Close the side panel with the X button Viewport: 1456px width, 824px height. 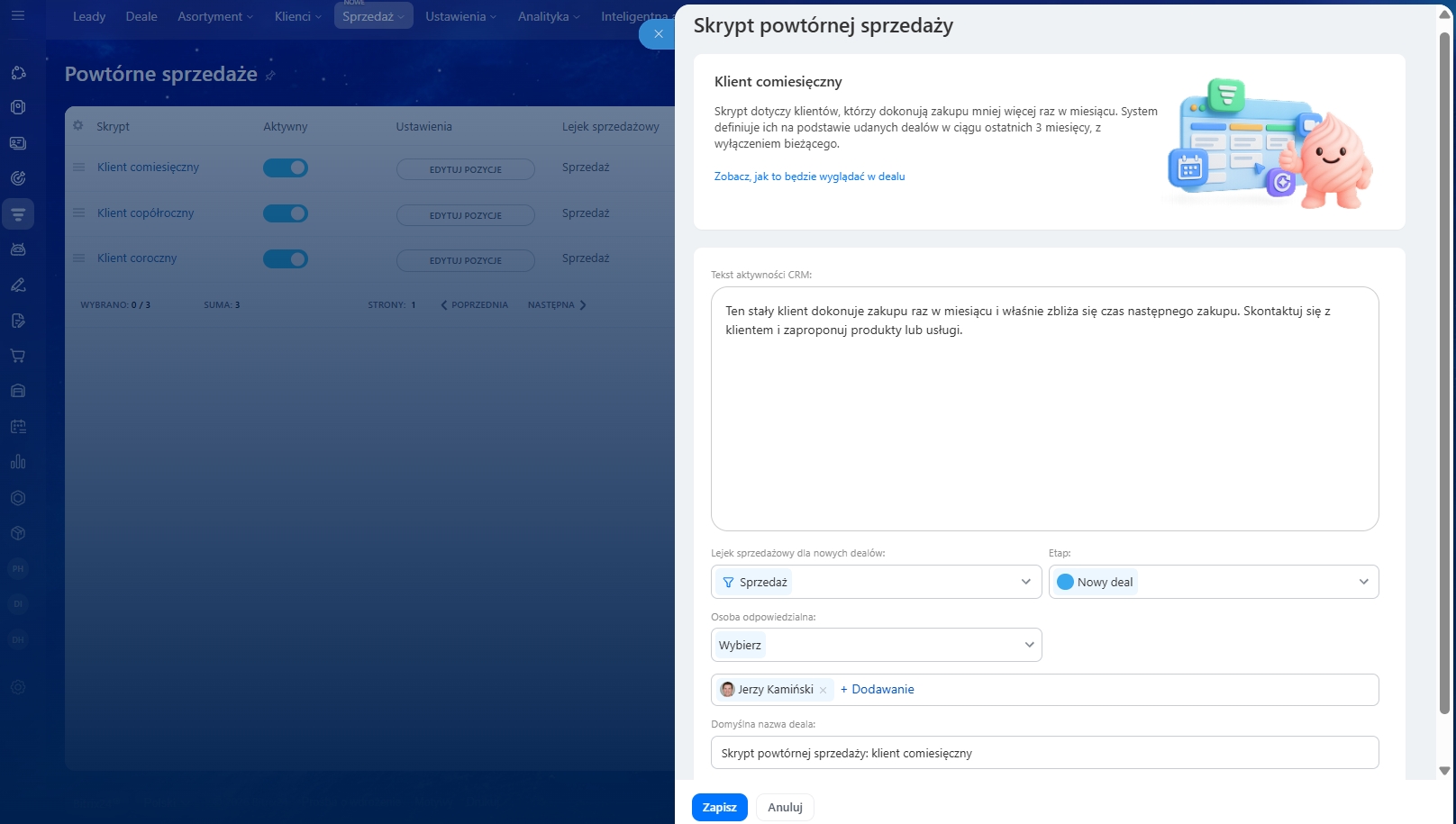coord(658,34)
